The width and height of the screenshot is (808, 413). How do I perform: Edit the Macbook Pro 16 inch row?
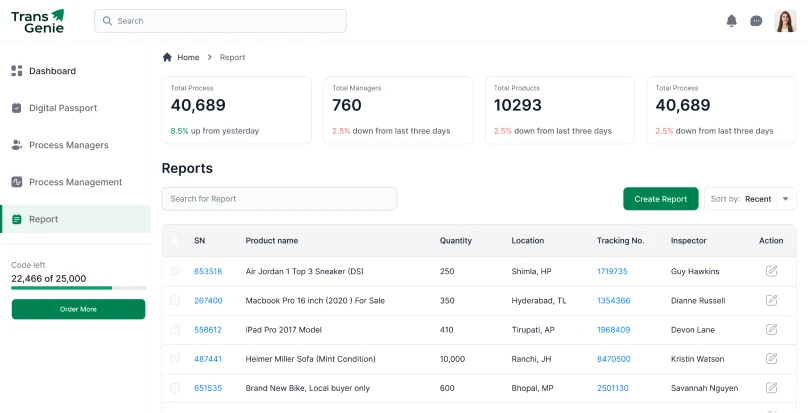[771, 300]
